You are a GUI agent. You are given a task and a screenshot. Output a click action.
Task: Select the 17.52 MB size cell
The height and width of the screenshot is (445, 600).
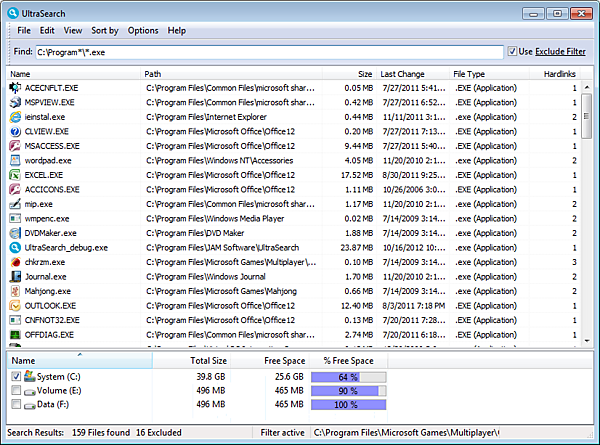357,175
